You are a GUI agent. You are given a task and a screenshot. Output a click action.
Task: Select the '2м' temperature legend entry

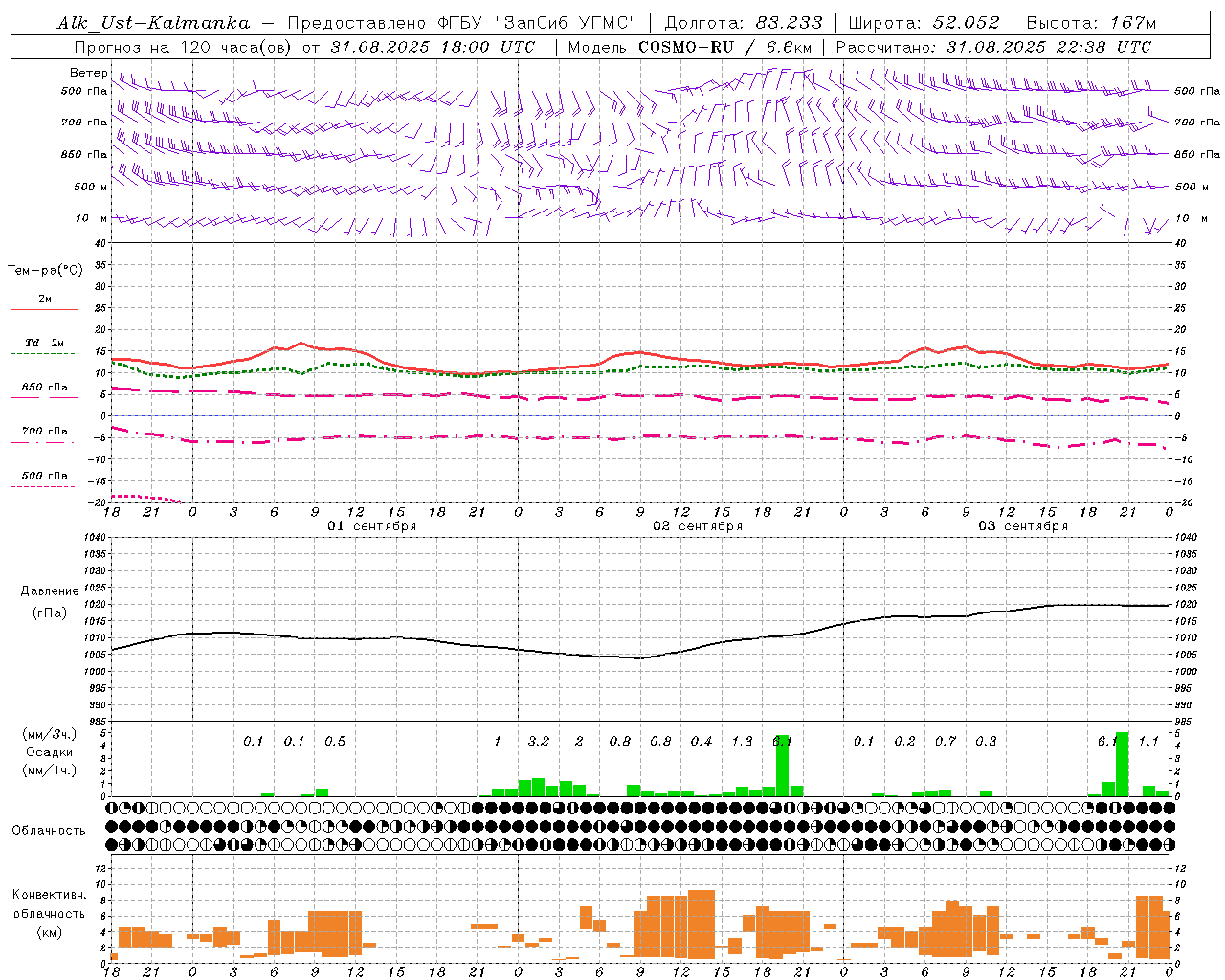coord(44,300)
